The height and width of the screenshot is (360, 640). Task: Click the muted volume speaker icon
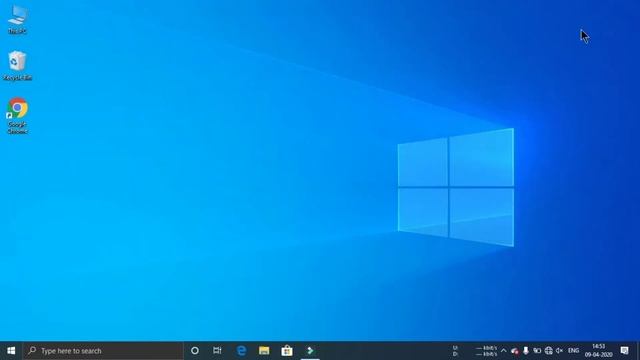560,351
